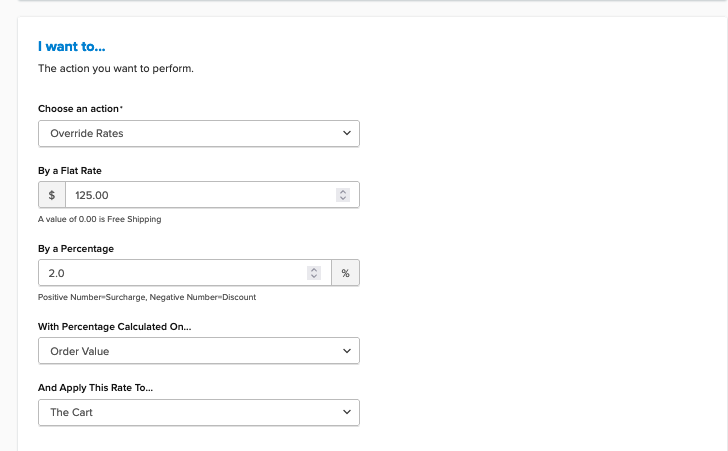Screen dimensions: 728x451
Task: Increase flat rate with the up stepper arrow
Action: pyautogui.click(x=343, y=191)
